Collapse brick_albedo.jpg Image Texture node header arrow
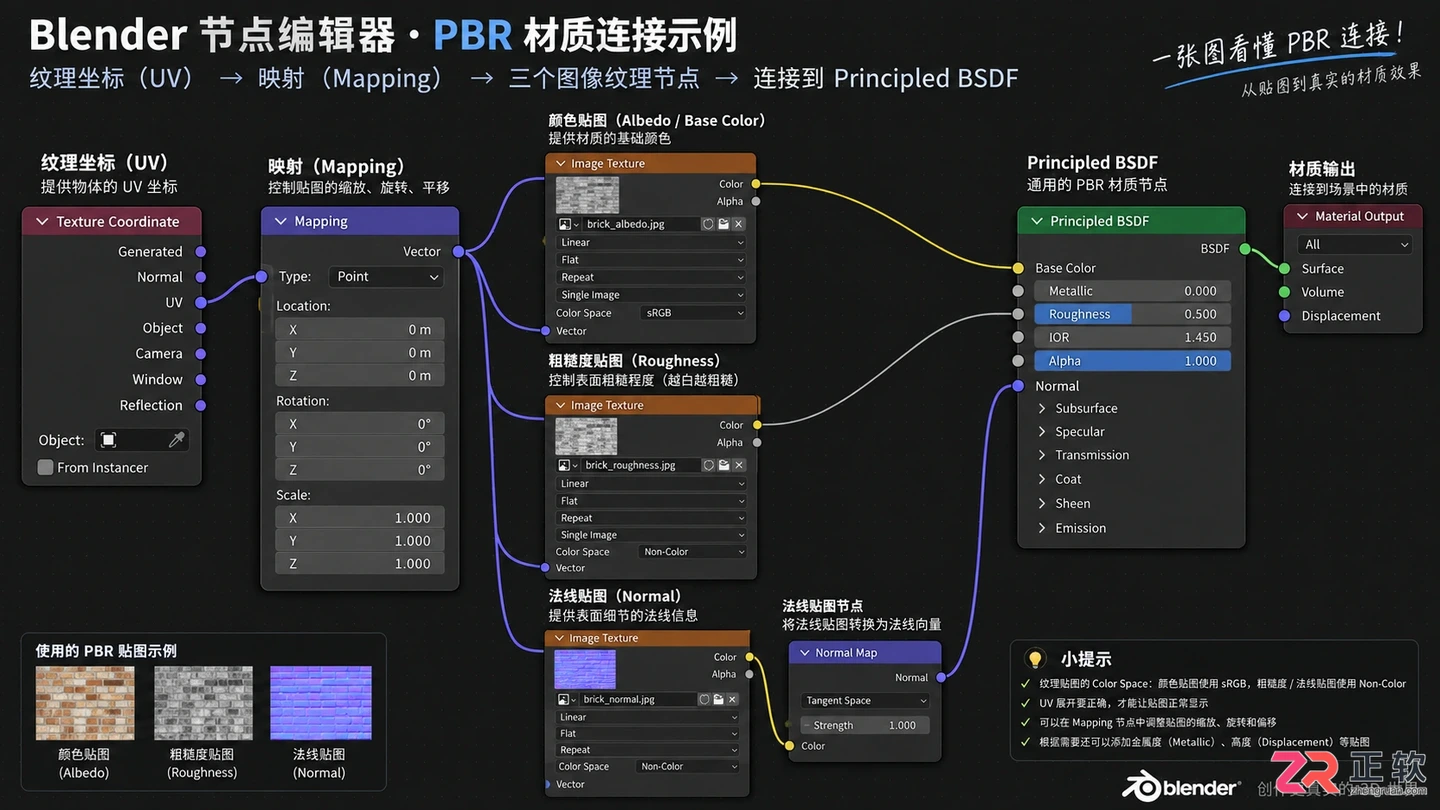The width and height of the screenshot is (1440, 810). tap(560, 163)
